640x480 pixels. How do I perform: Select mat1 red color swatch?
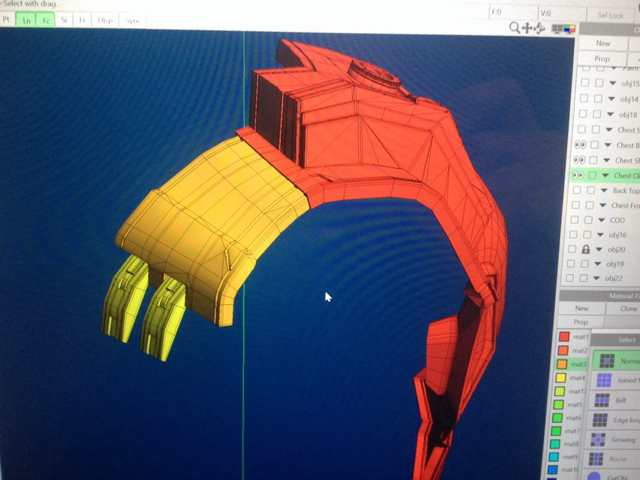pos(564,337)
